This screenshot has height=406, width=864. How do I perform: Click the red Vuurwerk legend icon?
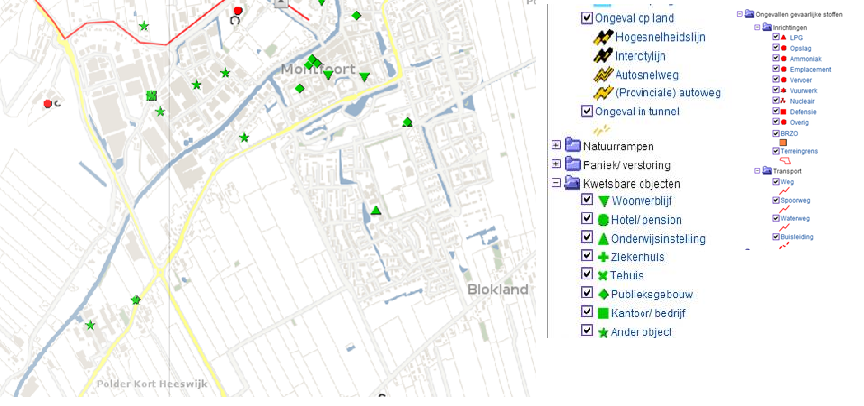pyautogui.click(x=783, y=90)
